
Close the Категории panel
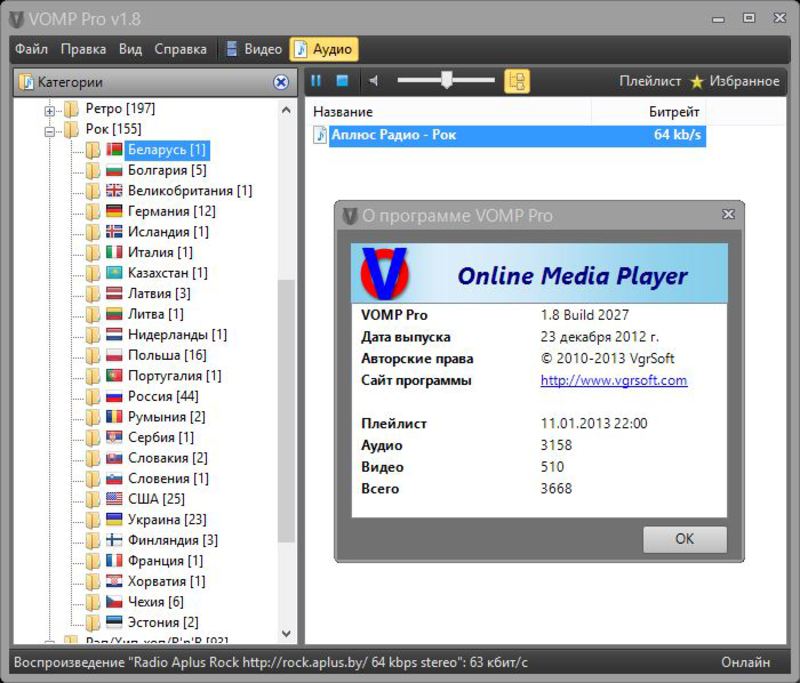281,82
